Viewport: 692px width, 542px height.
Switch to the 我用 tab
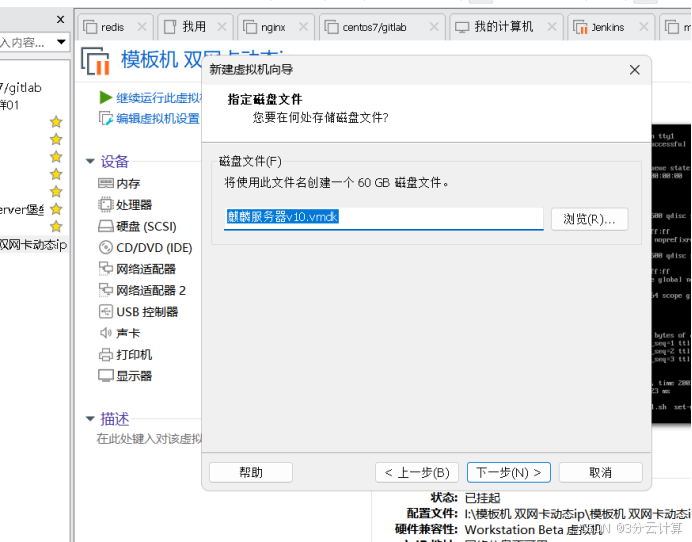click(194, 27)
